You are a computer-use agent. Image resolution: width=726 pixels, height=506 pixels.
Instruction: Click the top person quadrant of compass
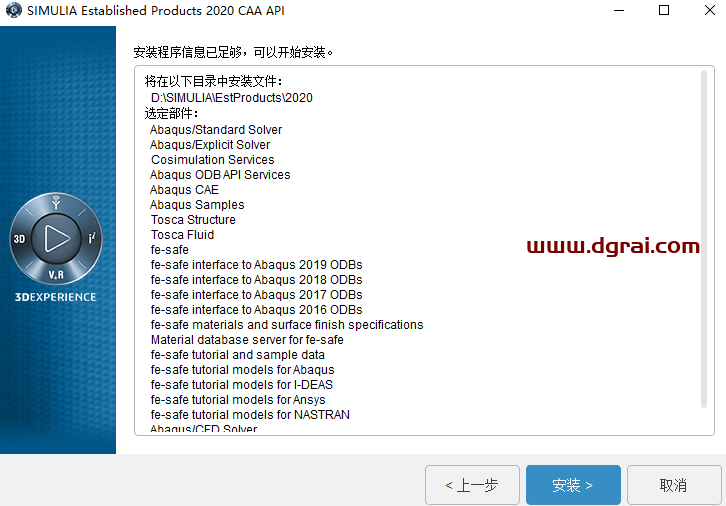(x=56, y=204)
